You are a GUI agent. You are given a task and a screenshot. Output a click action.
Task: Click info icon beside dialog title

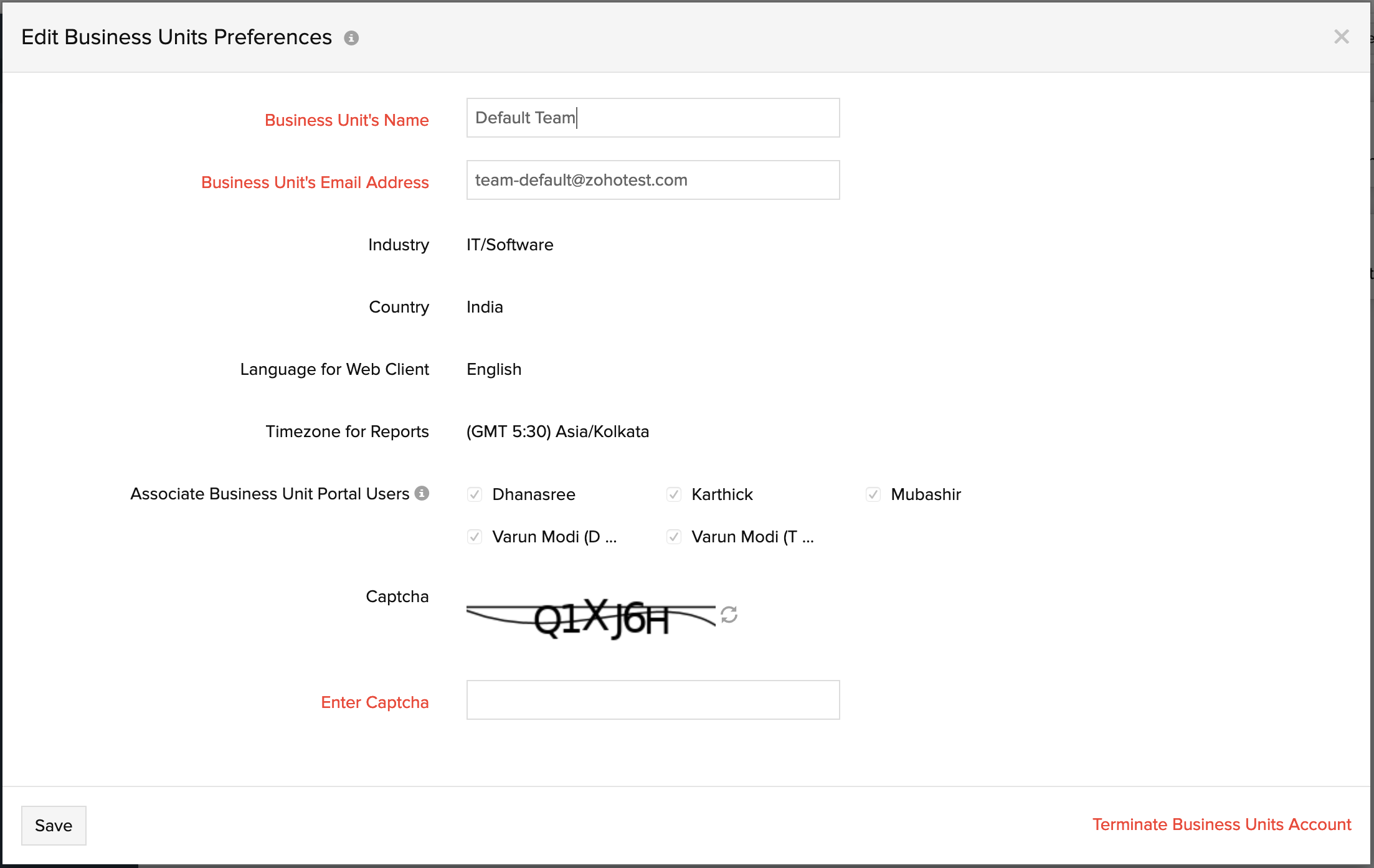click(x=351, y=38)
